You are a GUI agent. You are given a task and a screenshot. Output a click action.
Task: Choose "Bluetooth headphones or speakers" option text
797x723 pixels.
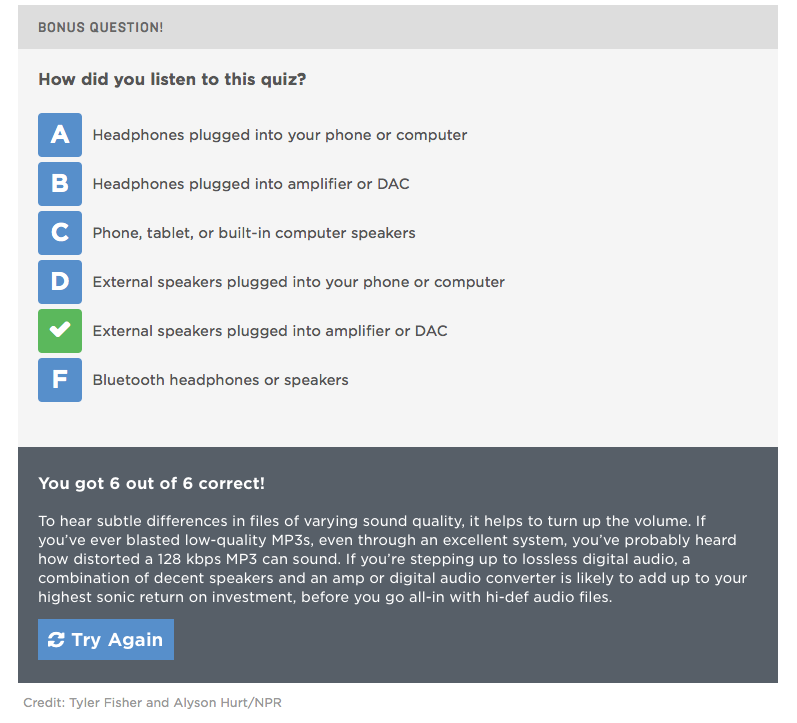pos(221,380)
